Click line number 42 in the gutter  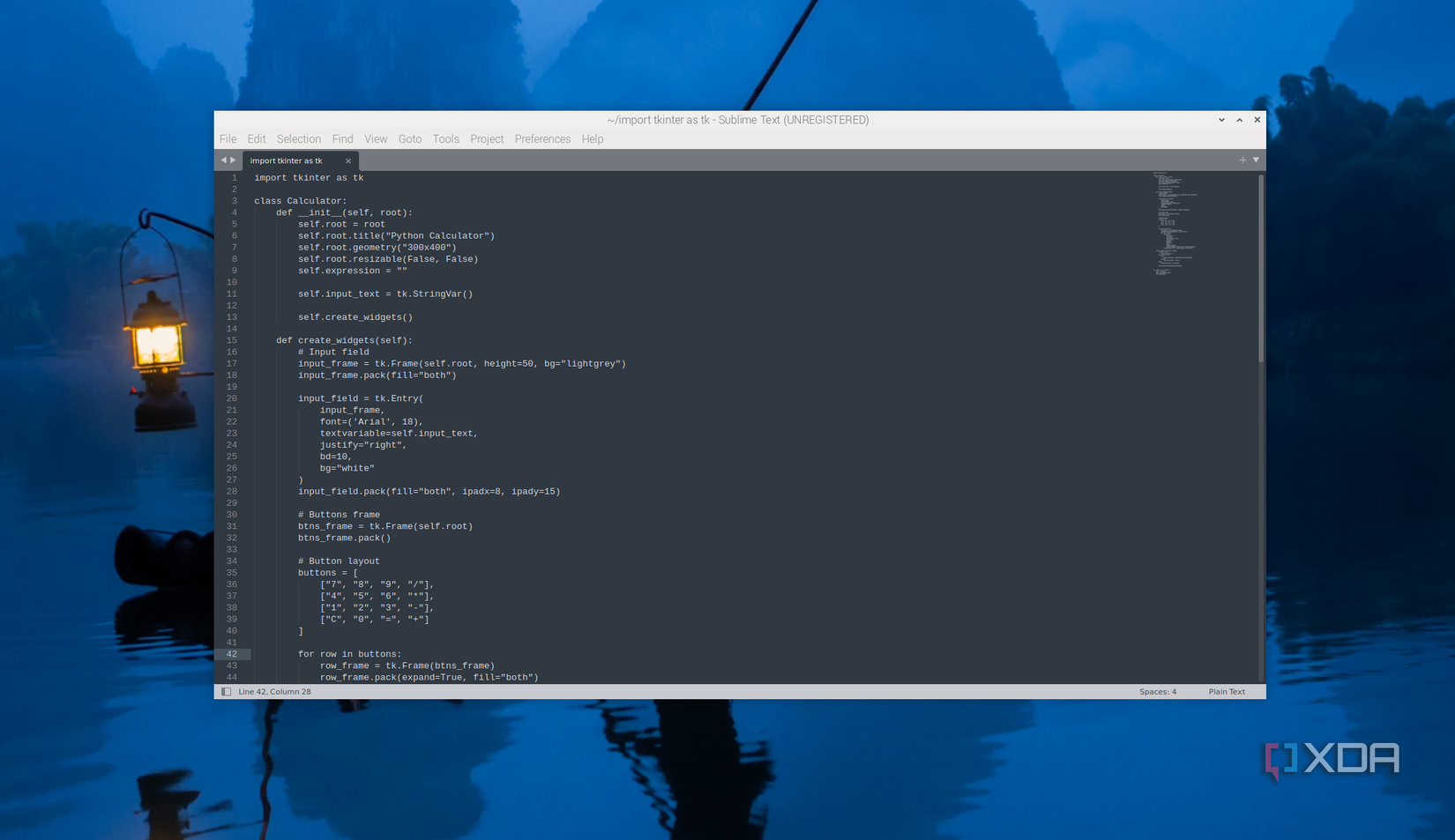(231, 654)
